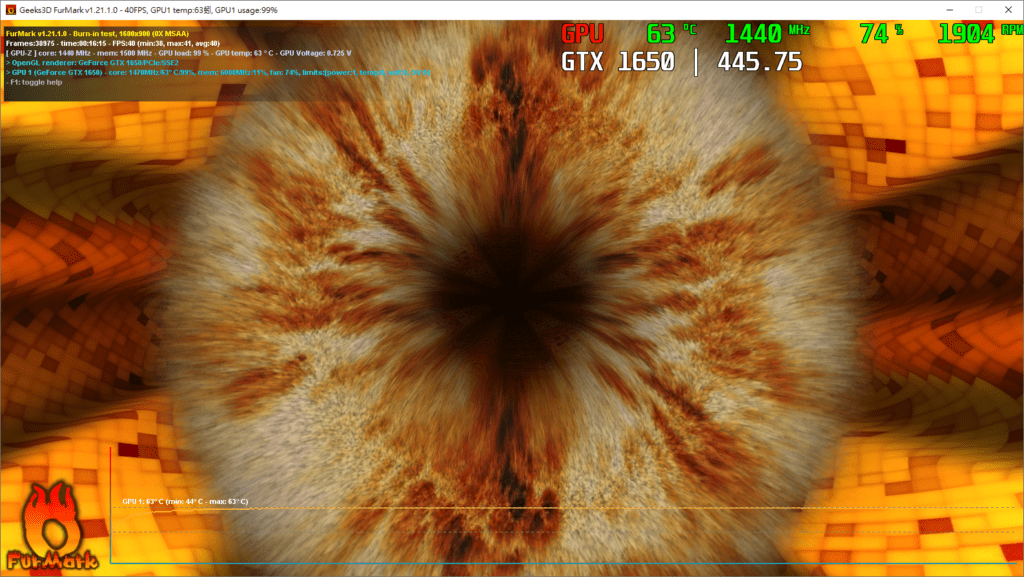Click the 'Frames:38975' stats line
Viewport: 1024px width, 577px height.
tap(113, 43)
